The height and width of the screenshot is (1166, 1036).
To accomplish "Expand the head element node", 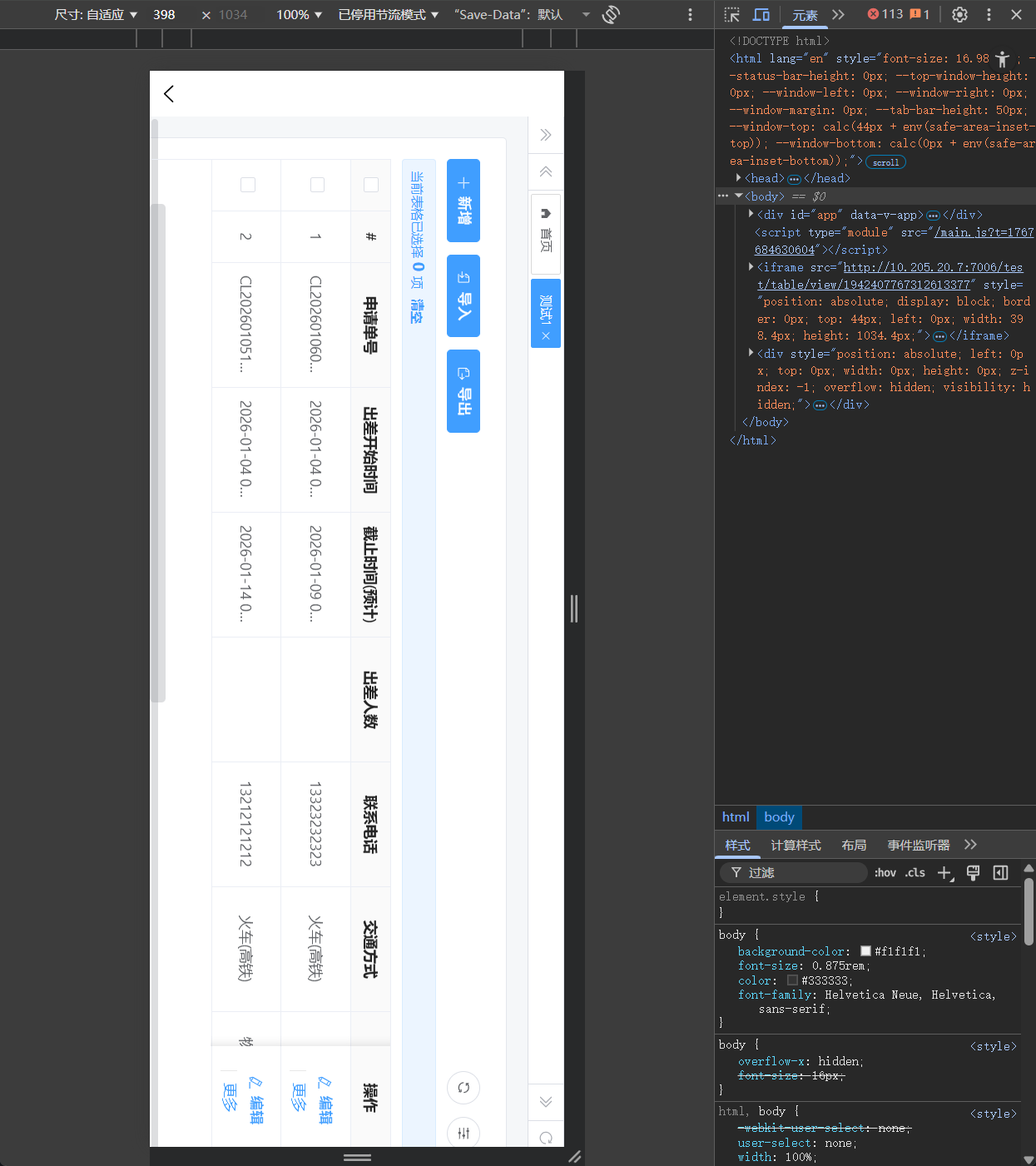I will pyautogui.click(x=738, y=178).
